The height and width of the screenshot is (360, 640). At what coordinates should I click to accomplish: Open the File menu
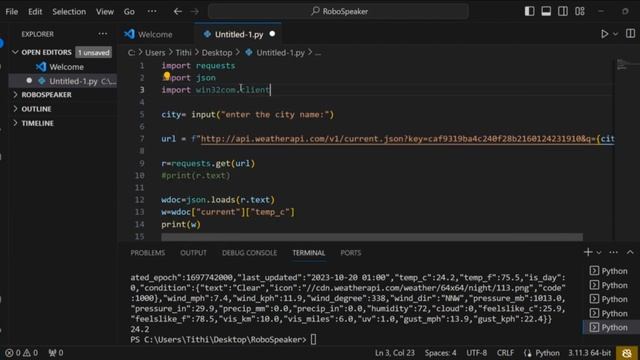(11, 11)
